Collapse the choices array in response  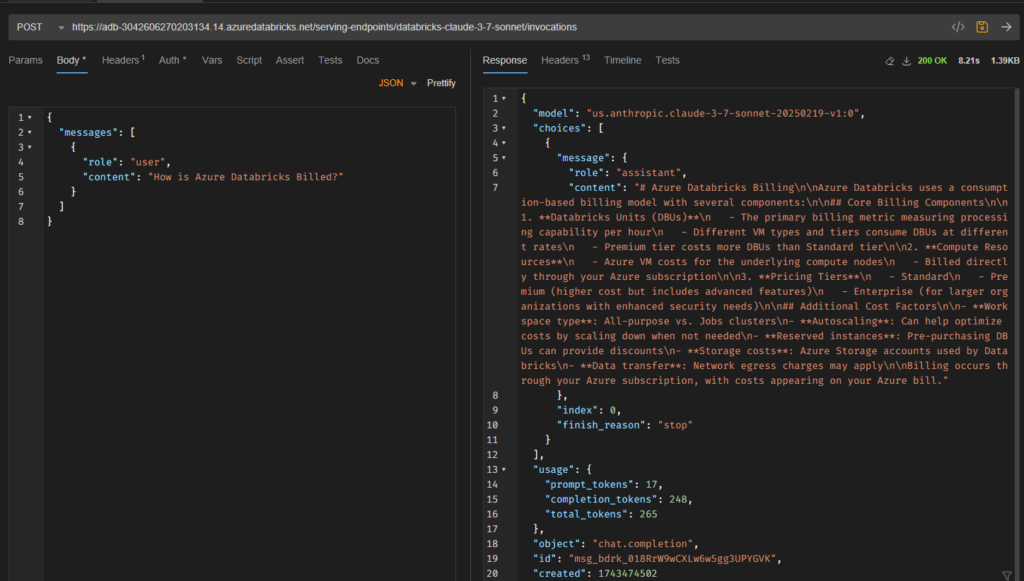(503, 128)
